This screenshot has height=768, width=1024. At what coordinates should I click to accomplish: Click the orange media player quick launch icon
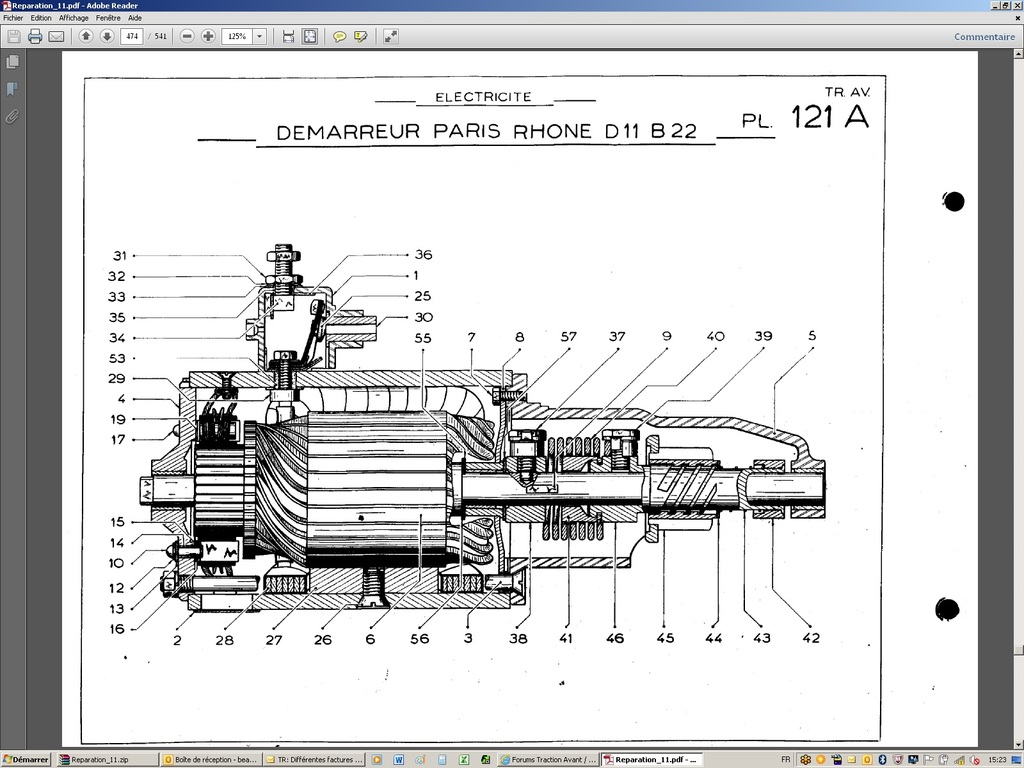[377, 760]
